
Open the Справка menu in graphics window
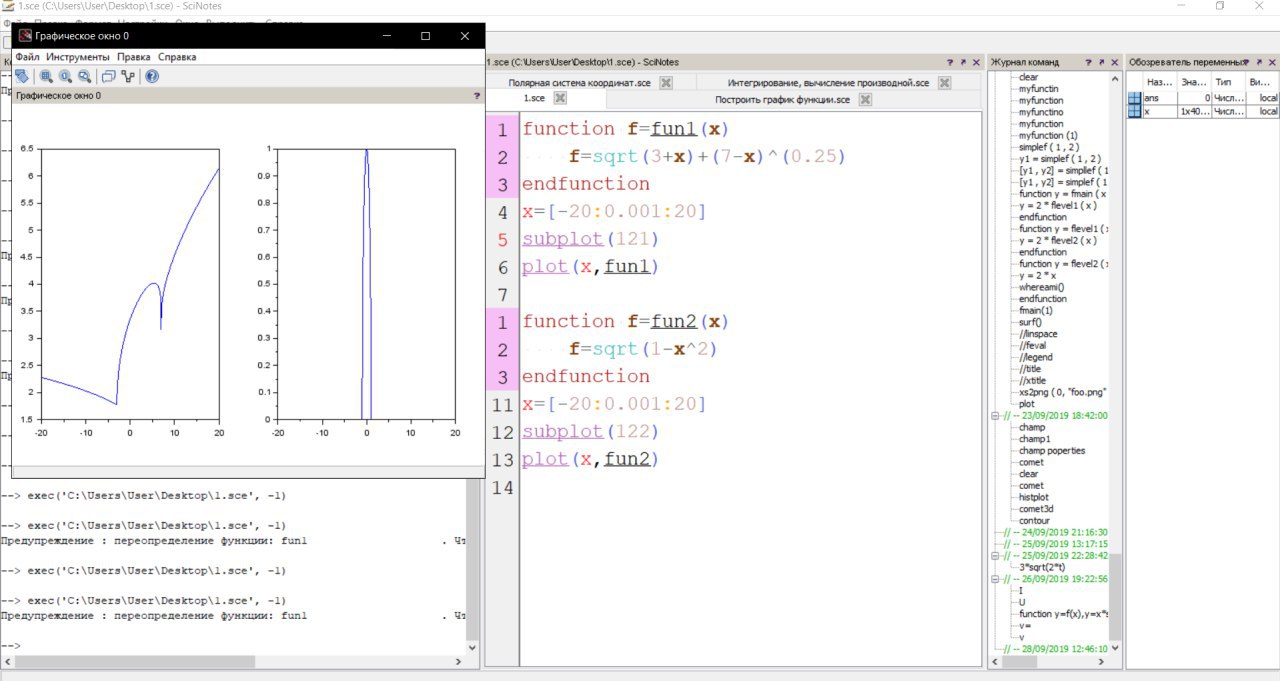(177, 57)
